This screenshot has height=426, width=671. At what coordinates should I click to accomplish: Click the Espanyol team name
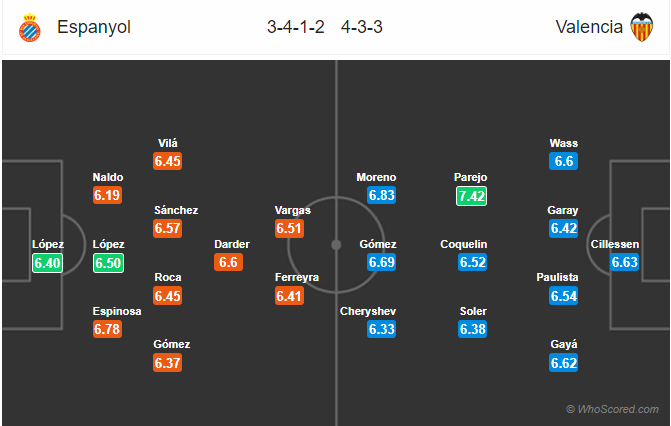(x=94, y=27)
